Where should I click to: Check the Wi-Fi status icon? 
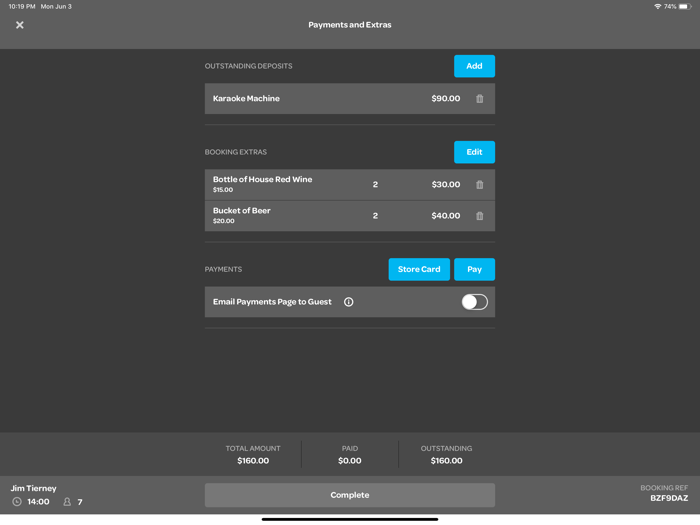[x=657, y=6]
